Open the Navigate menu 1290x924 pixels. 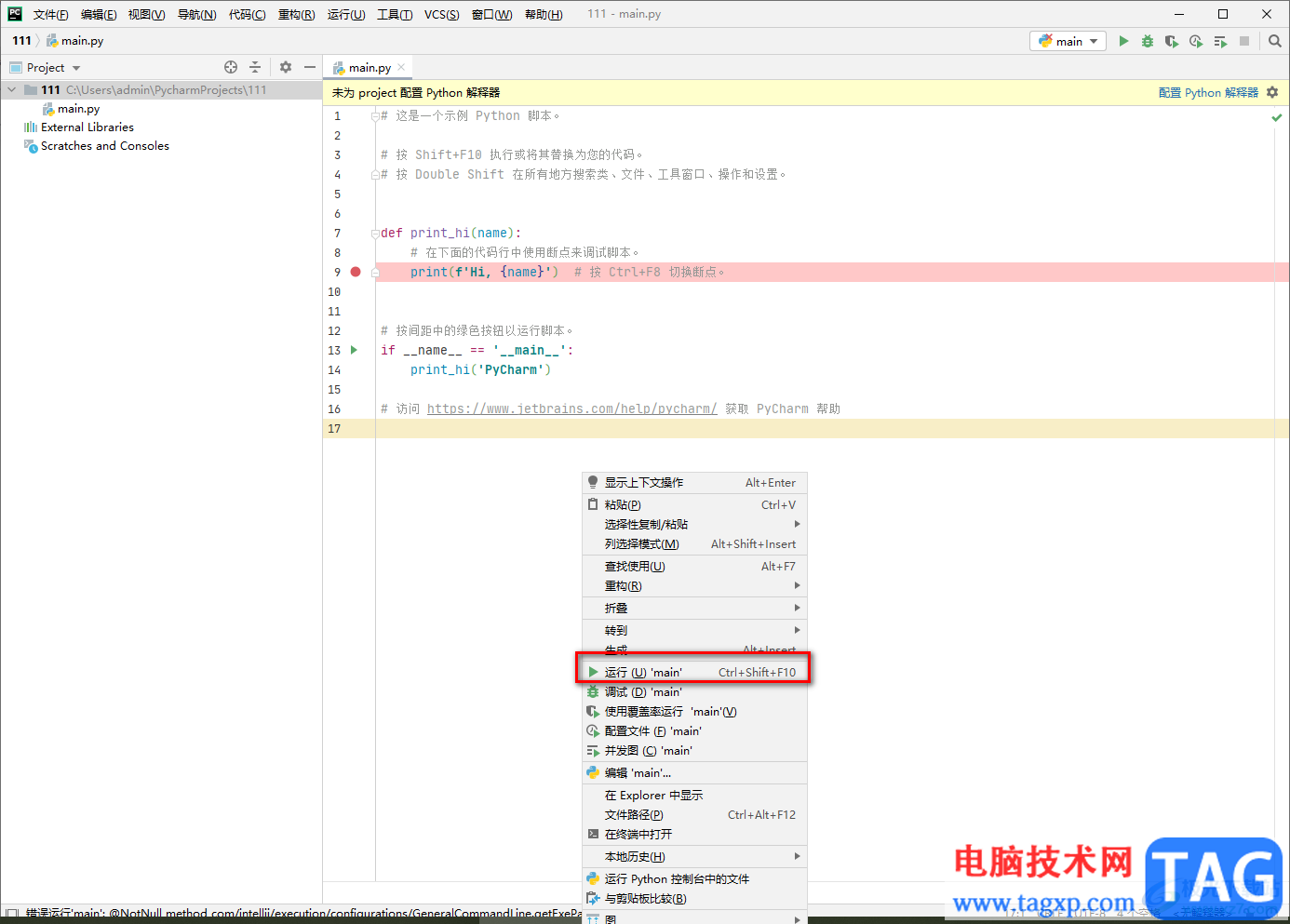[x=196, y=14]
